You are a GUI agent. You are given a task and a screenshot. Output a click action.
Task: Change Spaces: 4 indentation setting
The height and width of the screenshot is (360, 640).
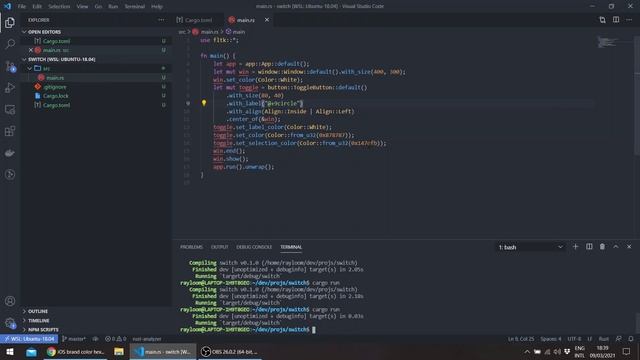tap(551, 339)
